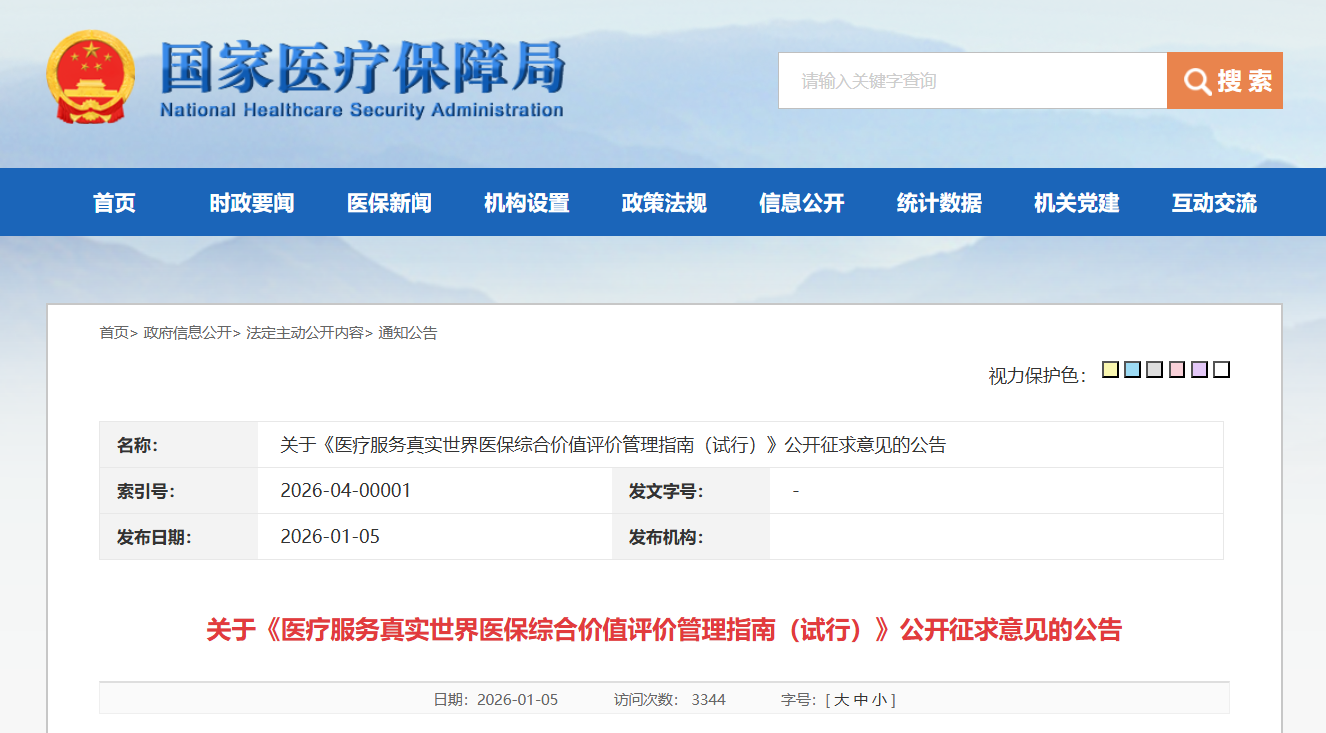Choose the light blue eye-protection color
Screen dimensions: 1326x733
click(x=1132, y=370)
